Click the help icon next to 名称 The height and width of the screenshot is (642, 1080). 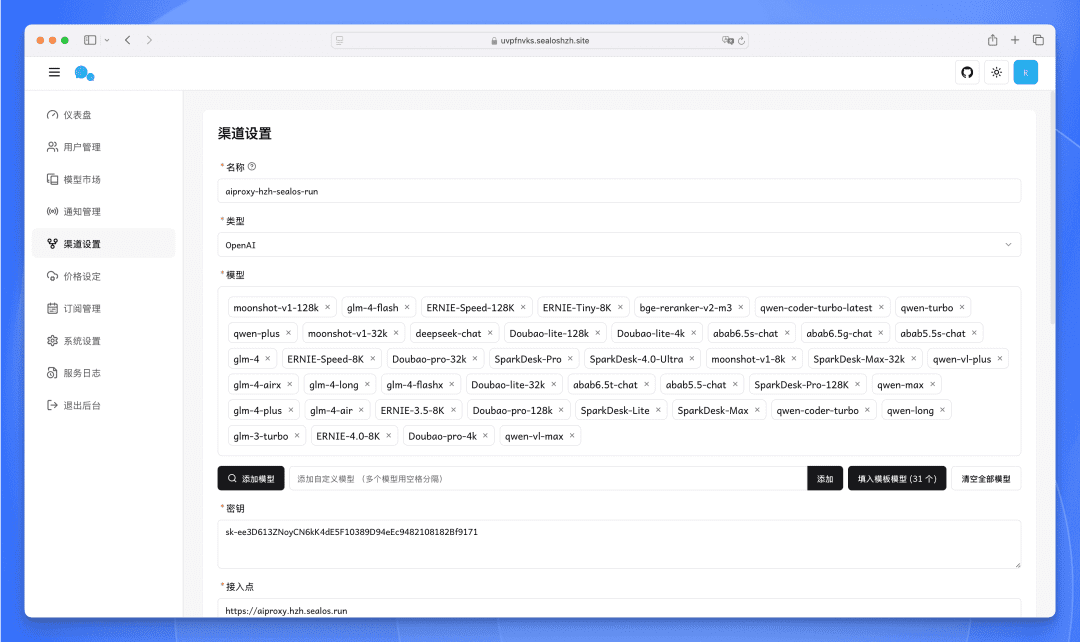(252, 166)
